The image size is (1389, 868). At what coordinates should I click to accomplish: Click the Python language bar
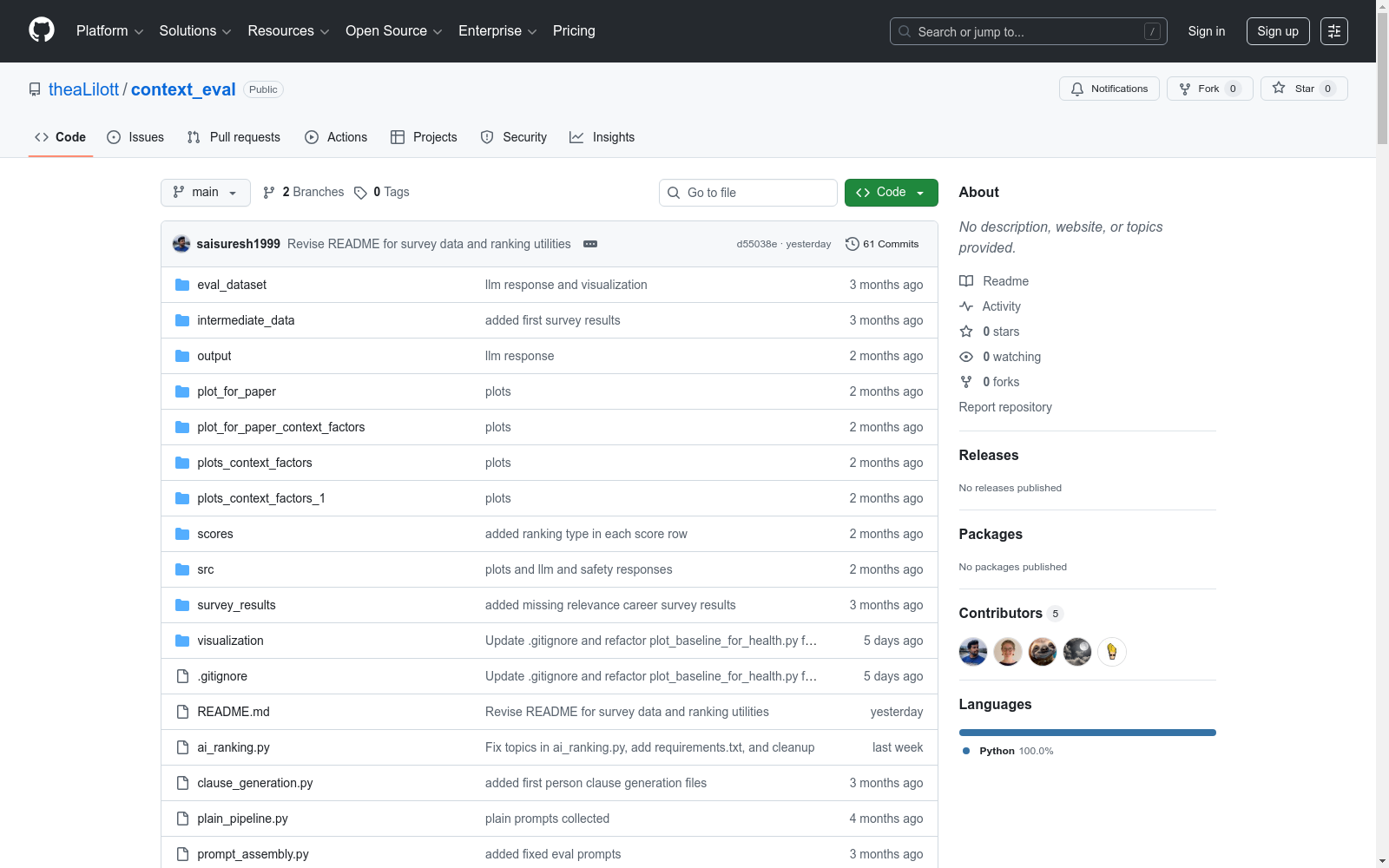1088,733
